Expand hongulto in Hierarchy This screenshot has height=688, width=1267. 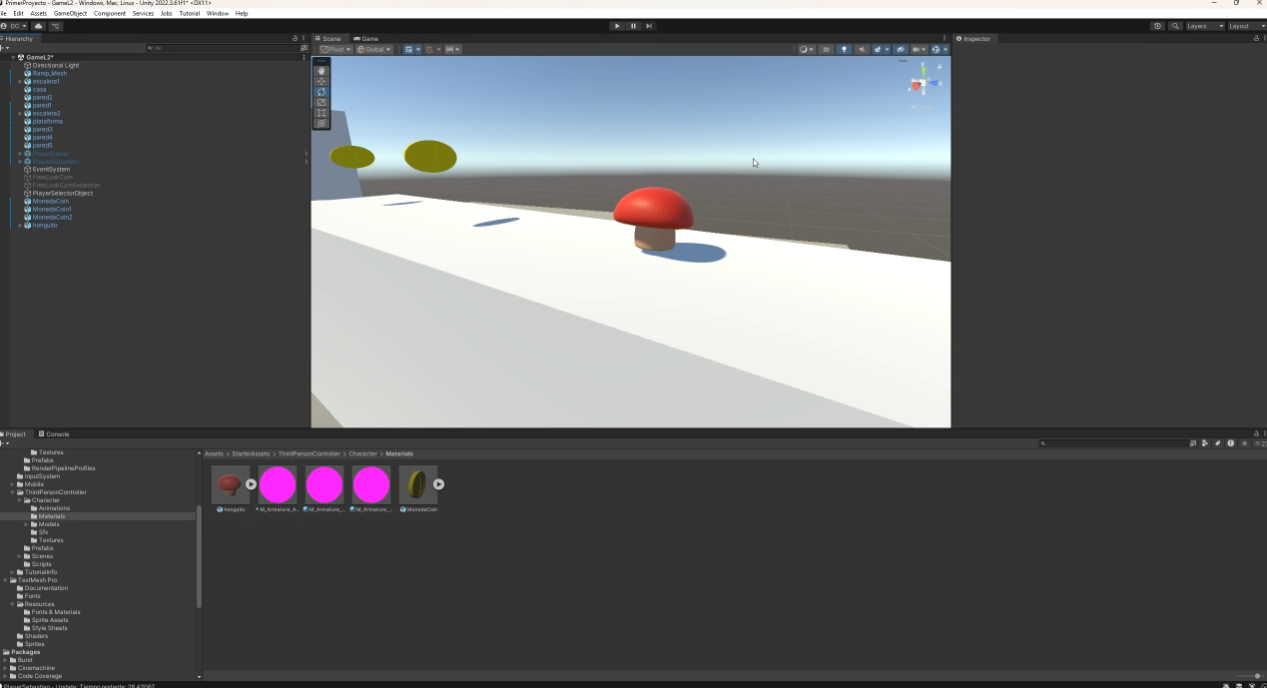coord(20,225)
